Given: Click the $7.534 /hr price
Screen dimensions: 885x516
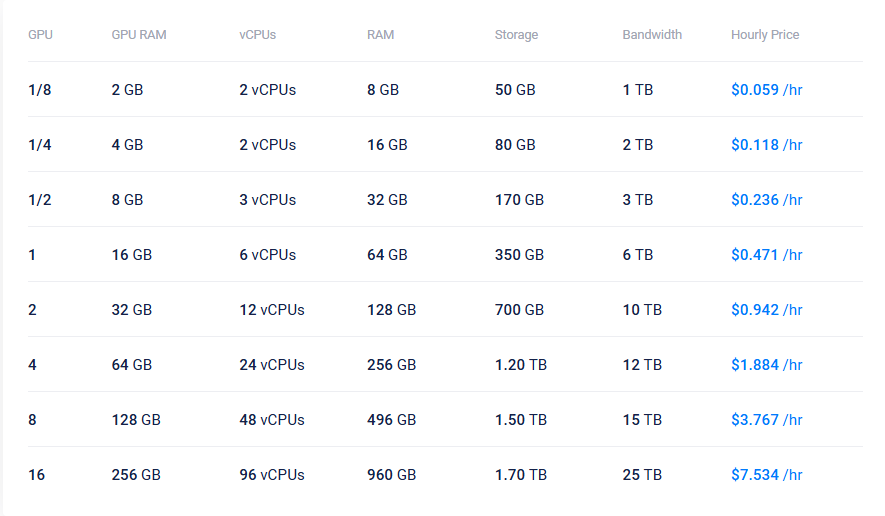Looking at the screenshot, I should [766, 475].
